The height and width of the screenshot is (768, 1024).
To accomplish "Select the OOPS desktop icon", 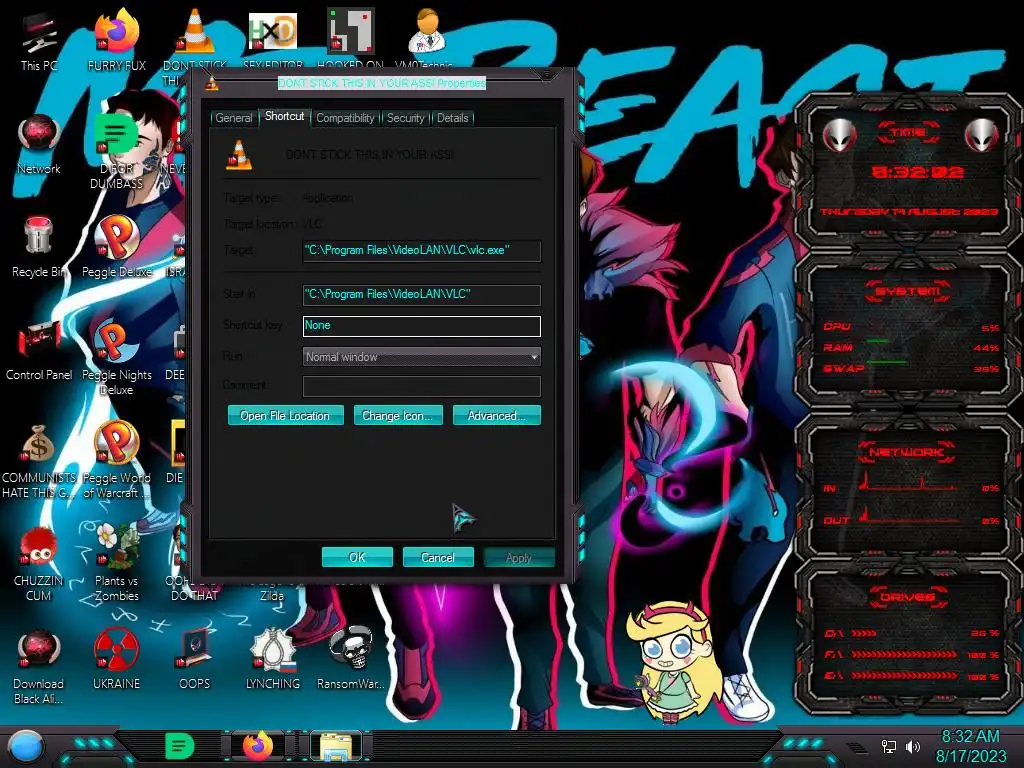I will (195, 660).
